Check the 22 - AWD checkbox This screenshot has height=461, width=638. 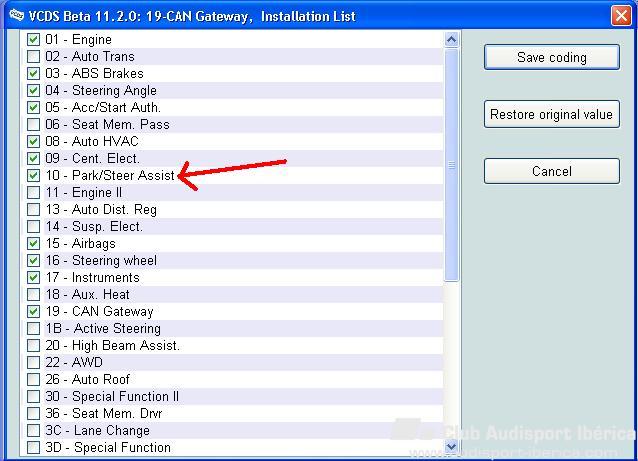coord(33,362)
